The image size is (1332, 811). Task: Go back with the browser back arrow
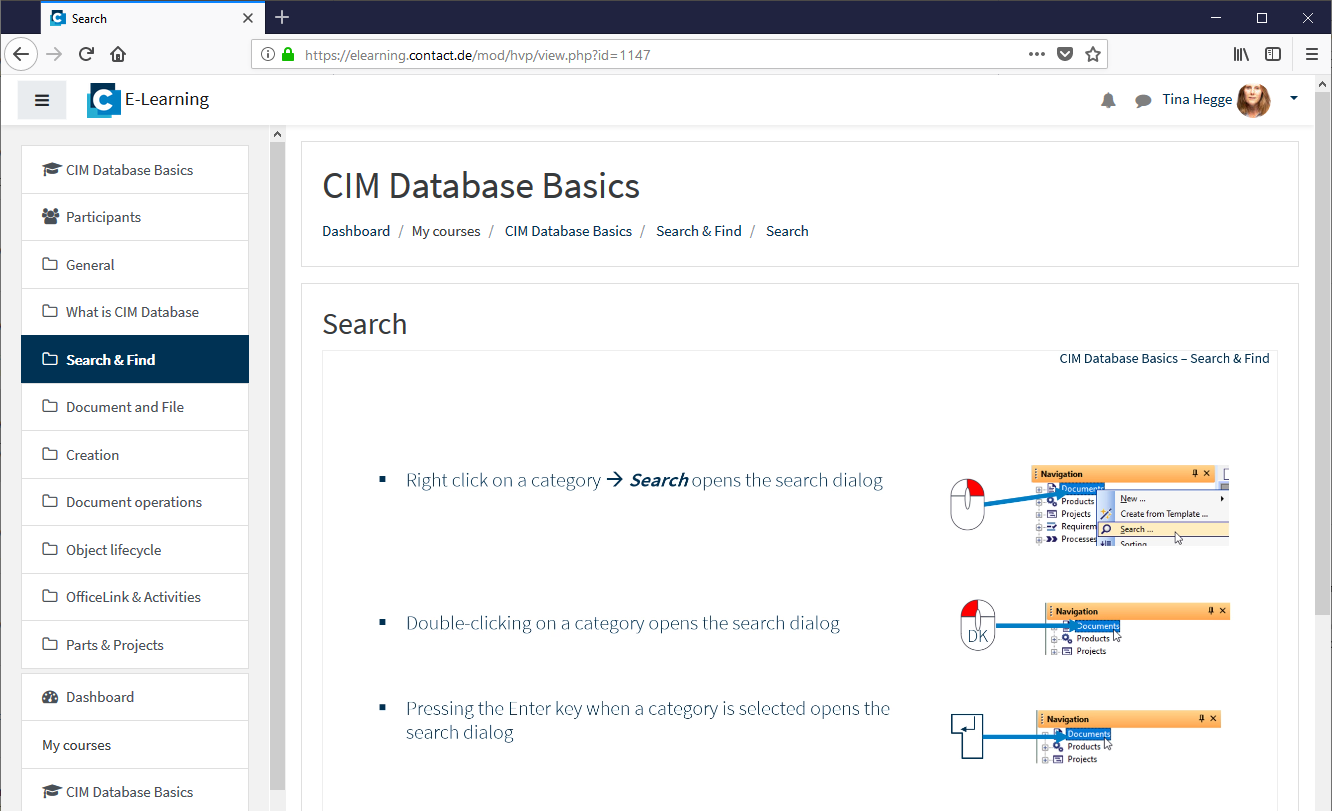click(21, 54)
